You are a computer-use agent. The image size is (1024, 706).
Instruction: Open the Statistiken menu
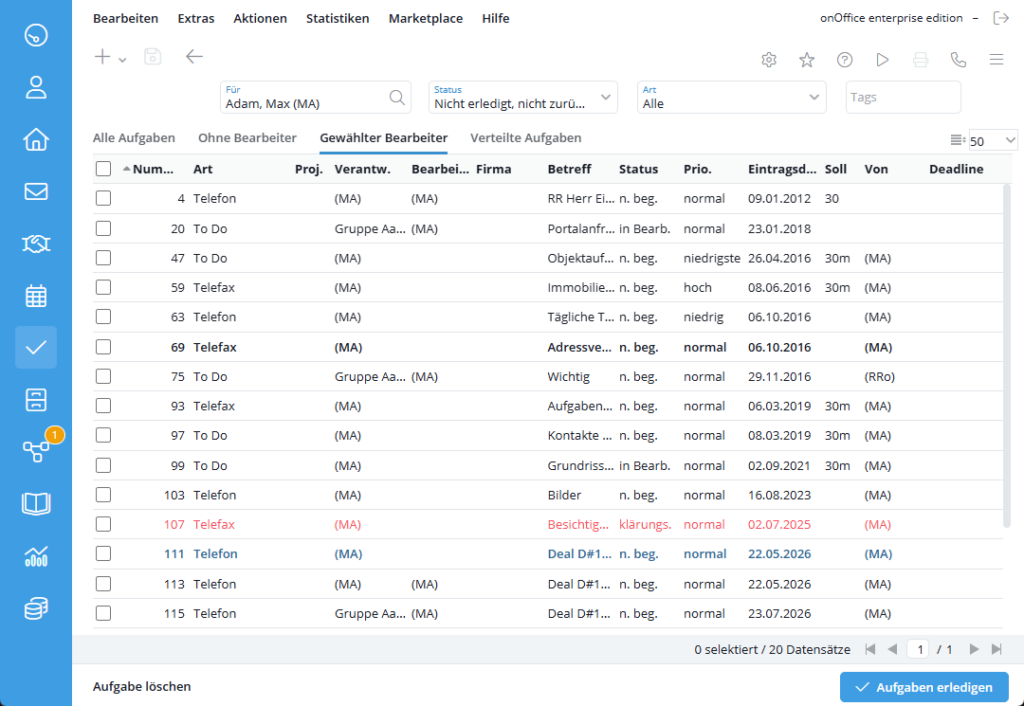(x=338, y=18)
